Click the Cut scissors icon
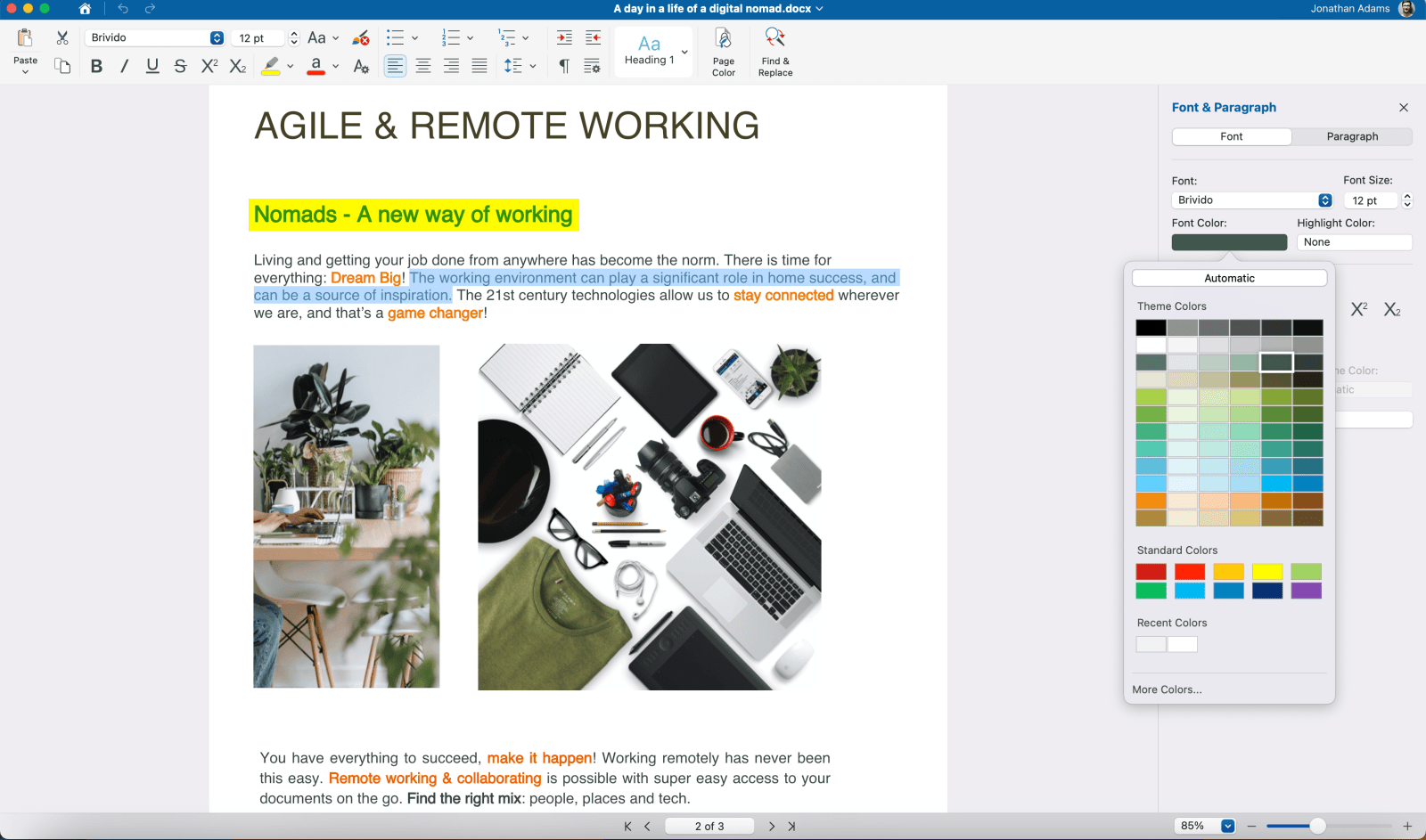This screenshot has height=840, width=1426. click(62, 37)
